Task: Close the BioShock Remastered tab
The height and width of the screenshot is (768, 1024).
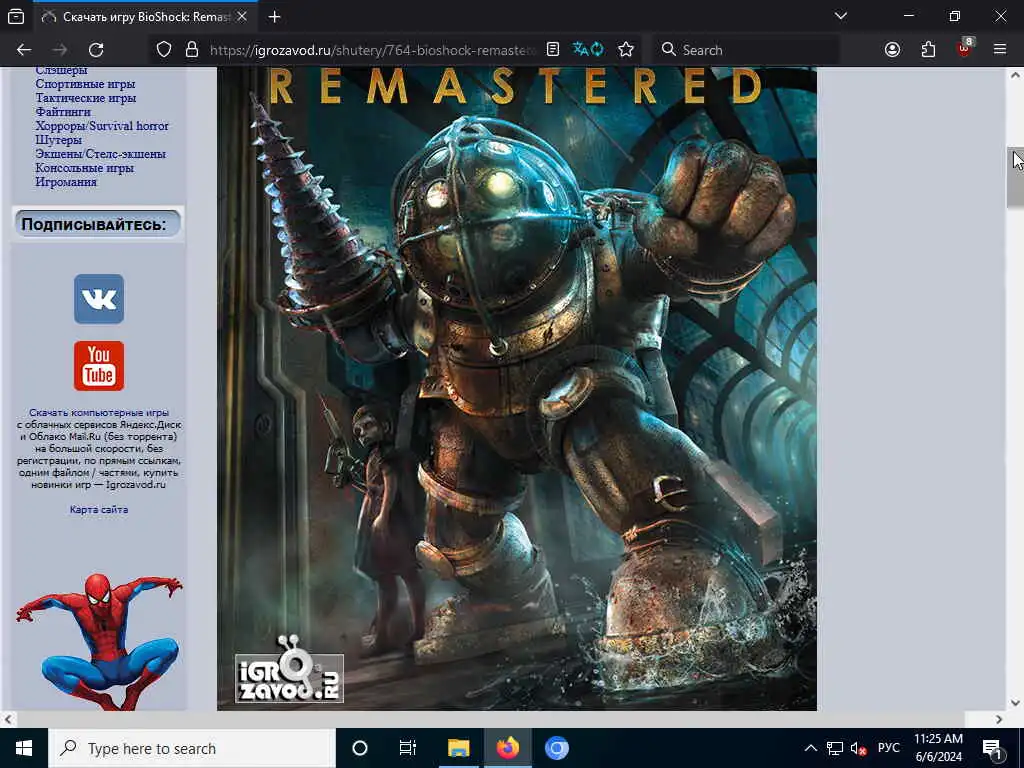Action: (242, 17)
